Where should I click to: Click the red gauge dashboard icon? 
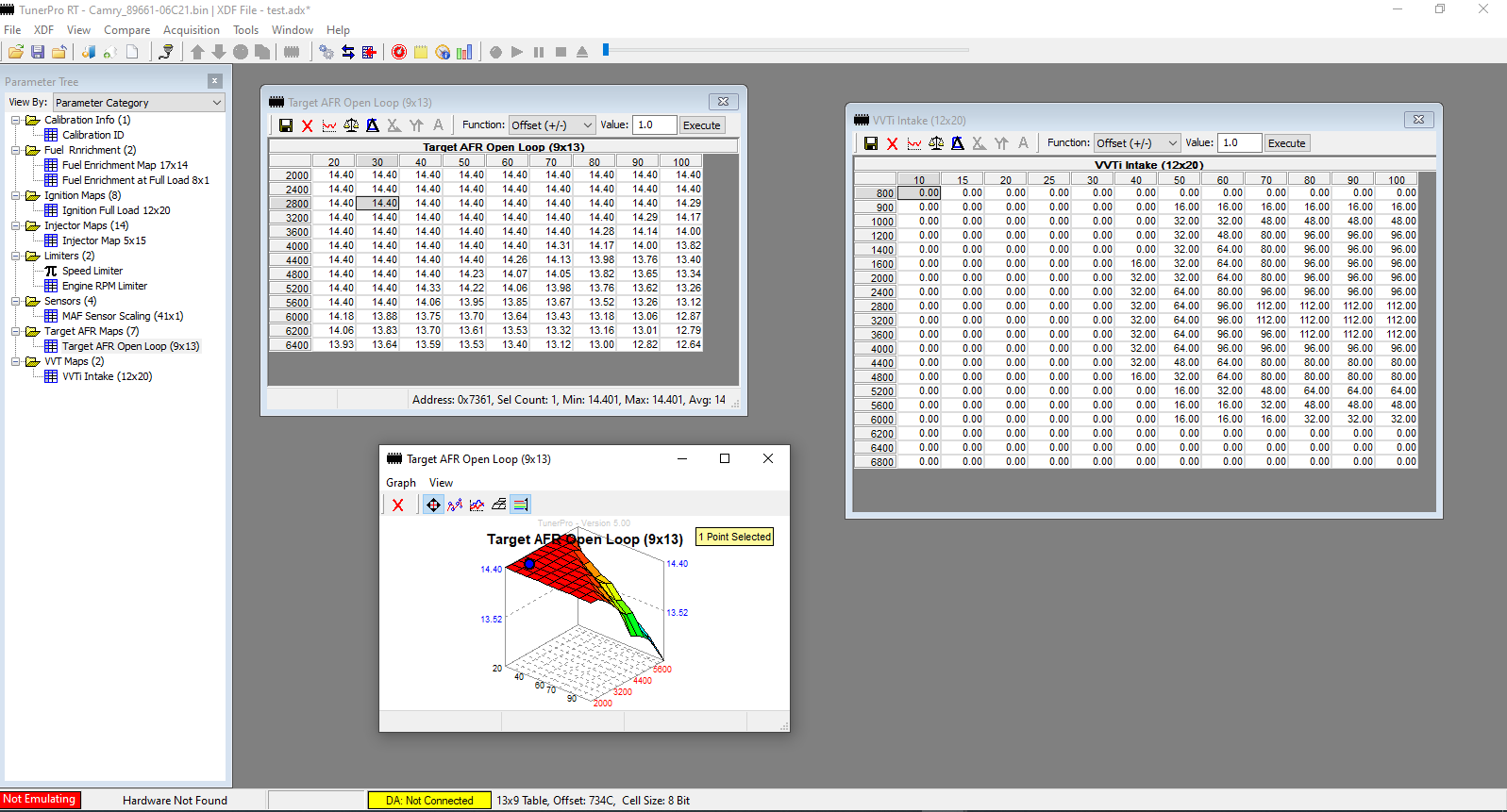(x=399, y=52)
